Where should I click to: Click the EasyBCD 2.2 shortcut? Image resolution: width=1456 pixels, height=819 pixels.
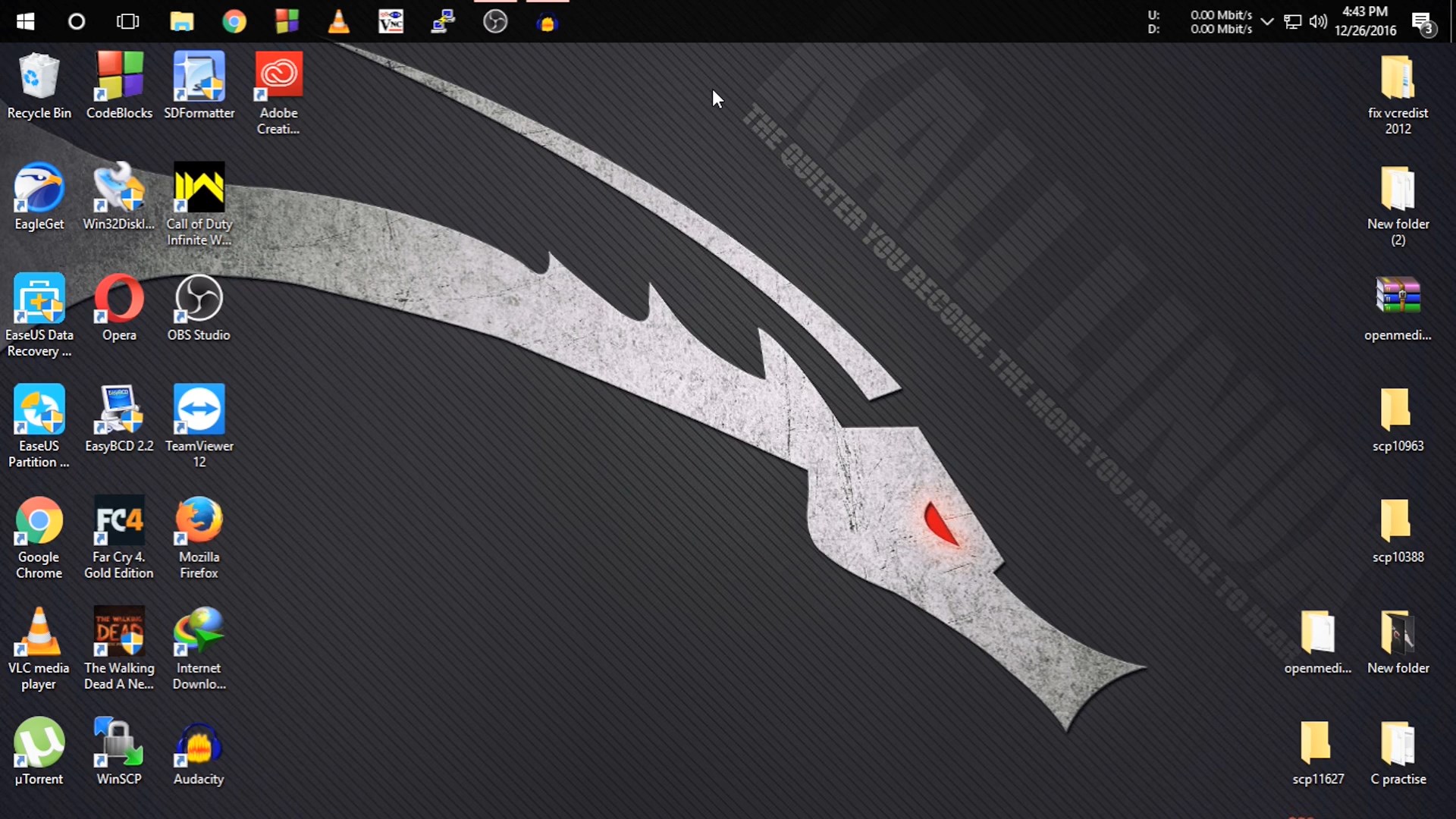point(119,418)
